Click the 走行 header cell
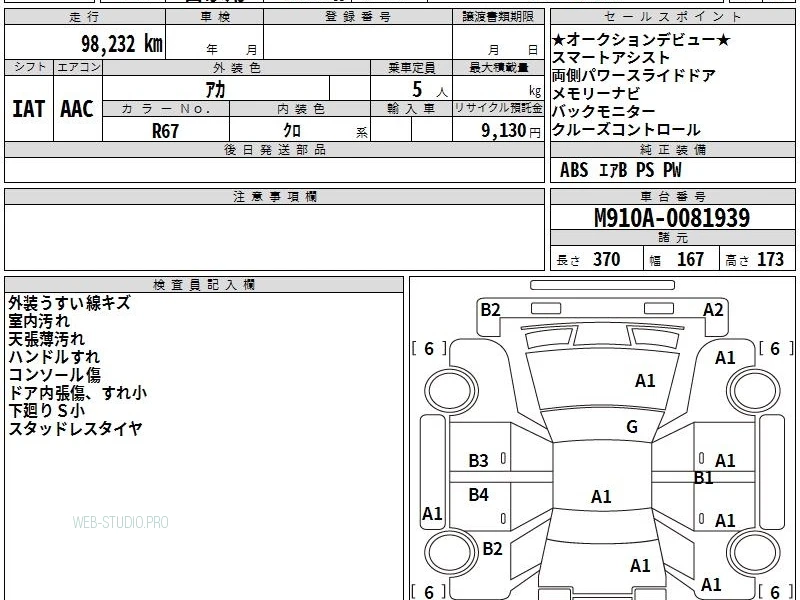This screenshot has height=600, width=800. click(85, 17)
